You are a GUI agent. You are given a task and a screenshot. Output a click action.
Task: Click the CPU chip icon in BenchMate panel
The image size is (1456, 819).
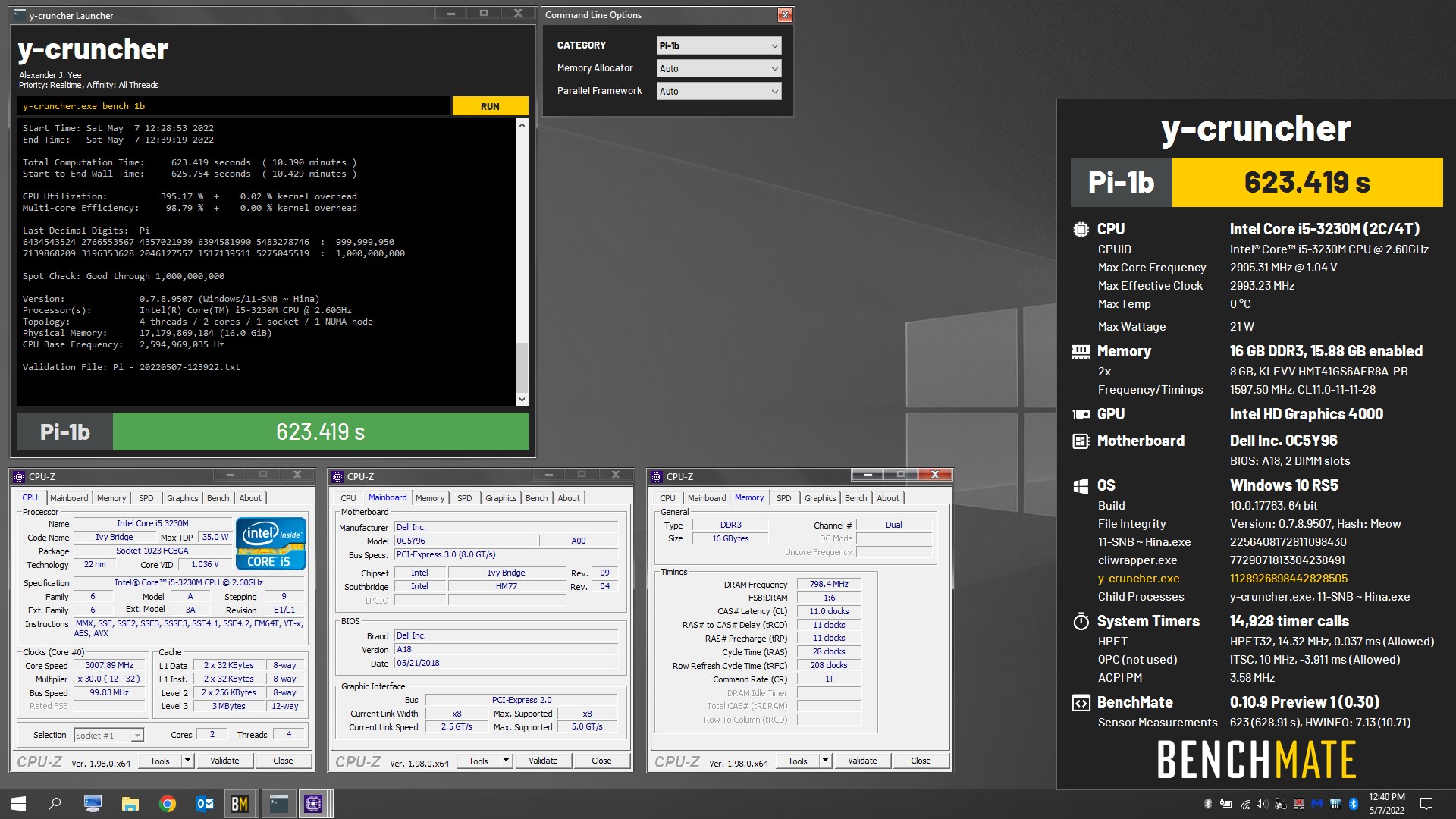(x=1081, y=229)
